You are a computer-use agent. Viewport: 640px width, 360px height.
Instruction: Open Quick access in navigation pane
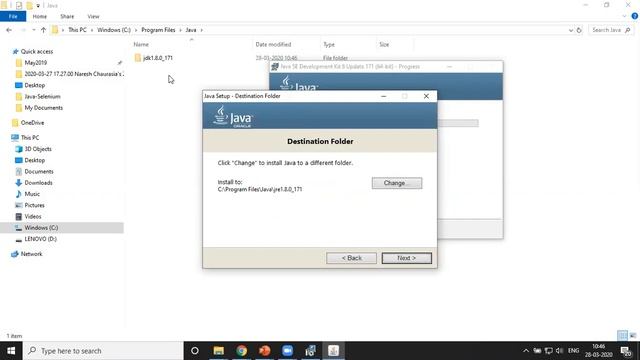(x=36, y=51)
